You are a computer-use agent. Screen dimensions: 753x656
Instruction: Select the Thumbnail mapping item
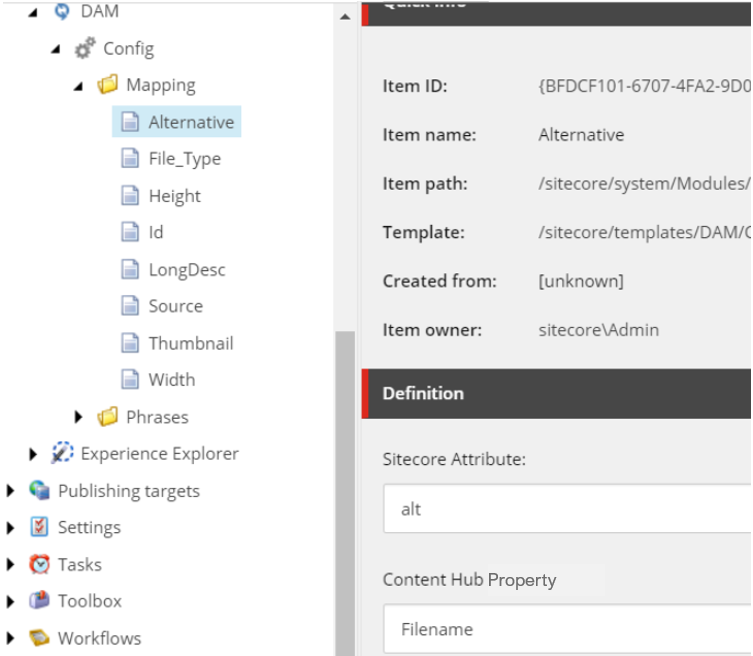[190, 343]
